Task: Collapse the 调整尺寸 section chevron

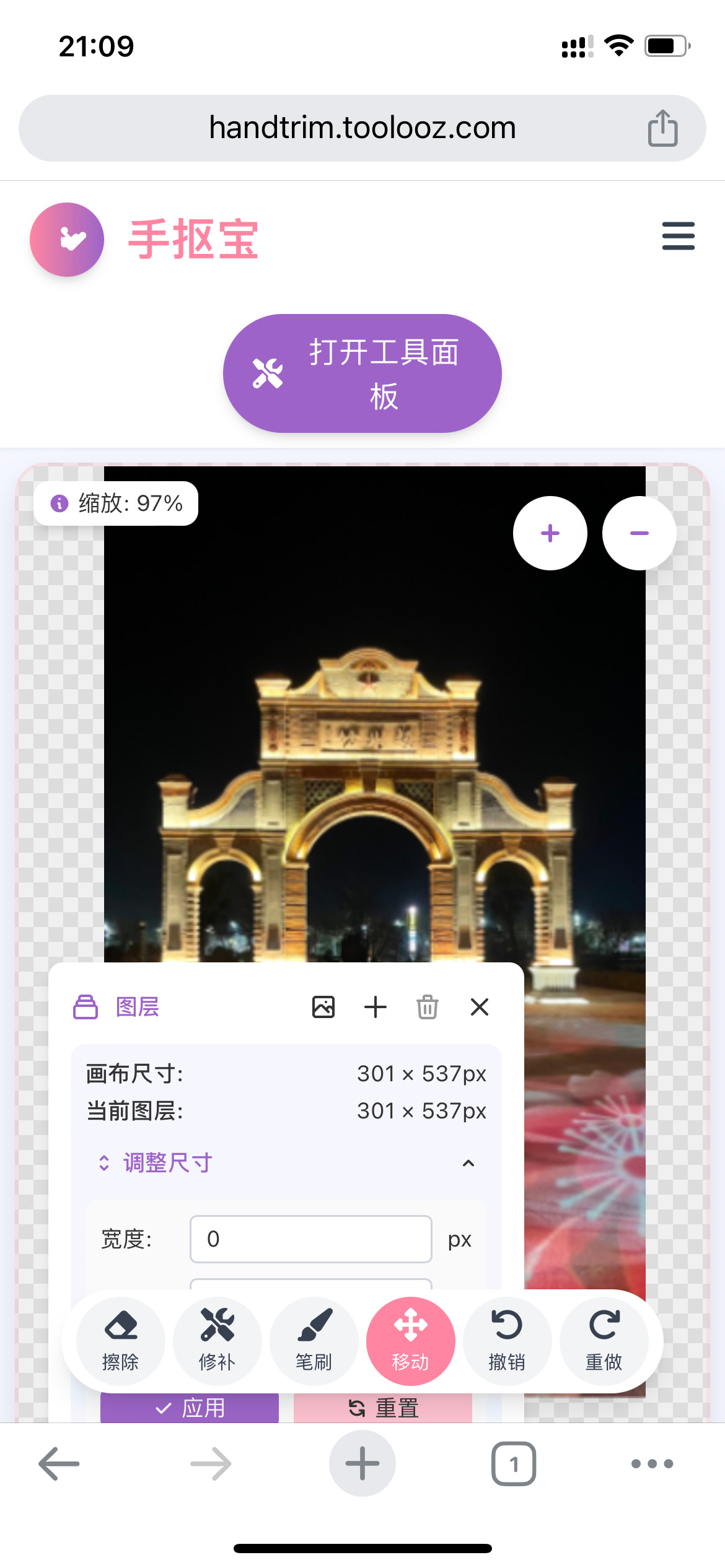Action: [x=468, y=1163]
